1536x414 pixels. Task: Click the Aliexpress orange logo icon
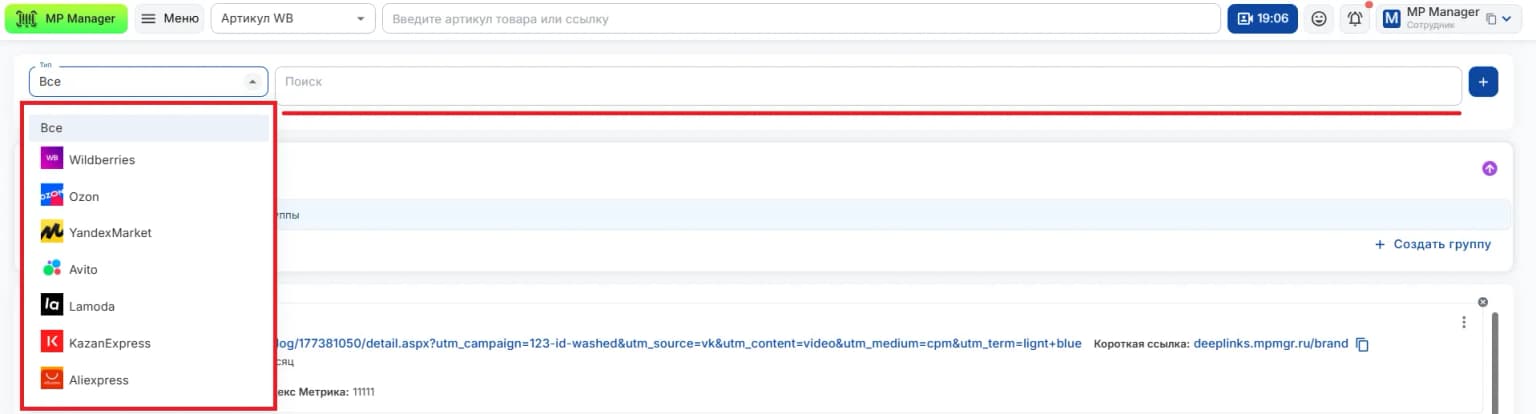[x=52, y=379]
